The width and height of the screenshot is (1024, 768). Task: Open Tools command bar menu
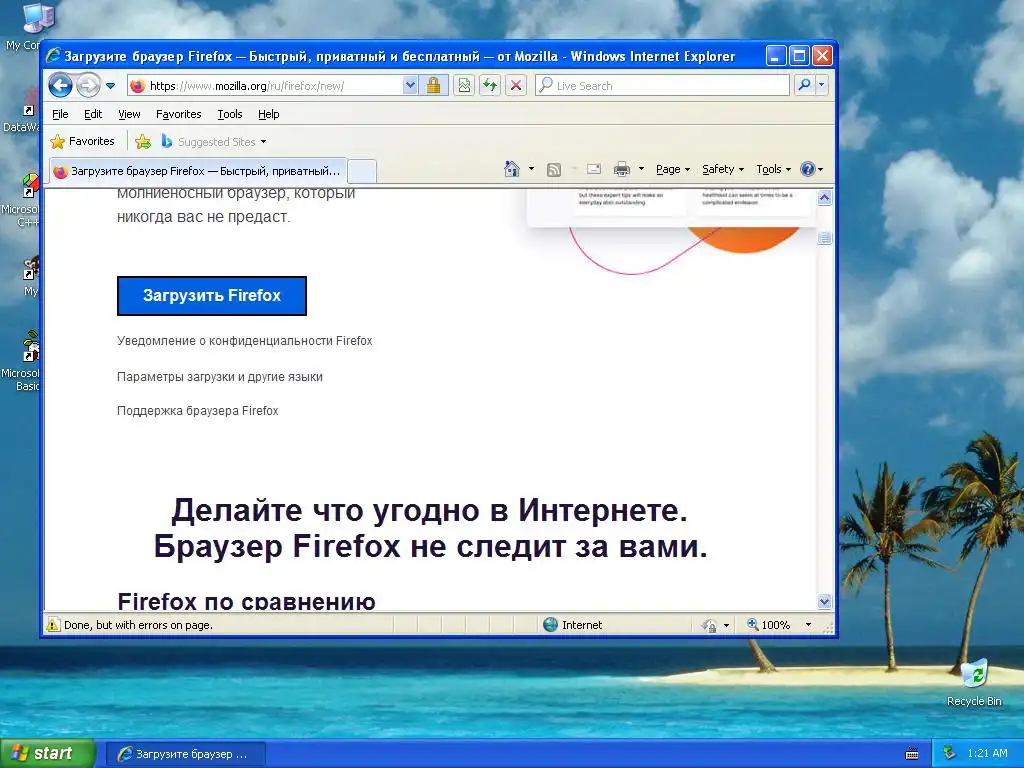click(x=773, y=169)
